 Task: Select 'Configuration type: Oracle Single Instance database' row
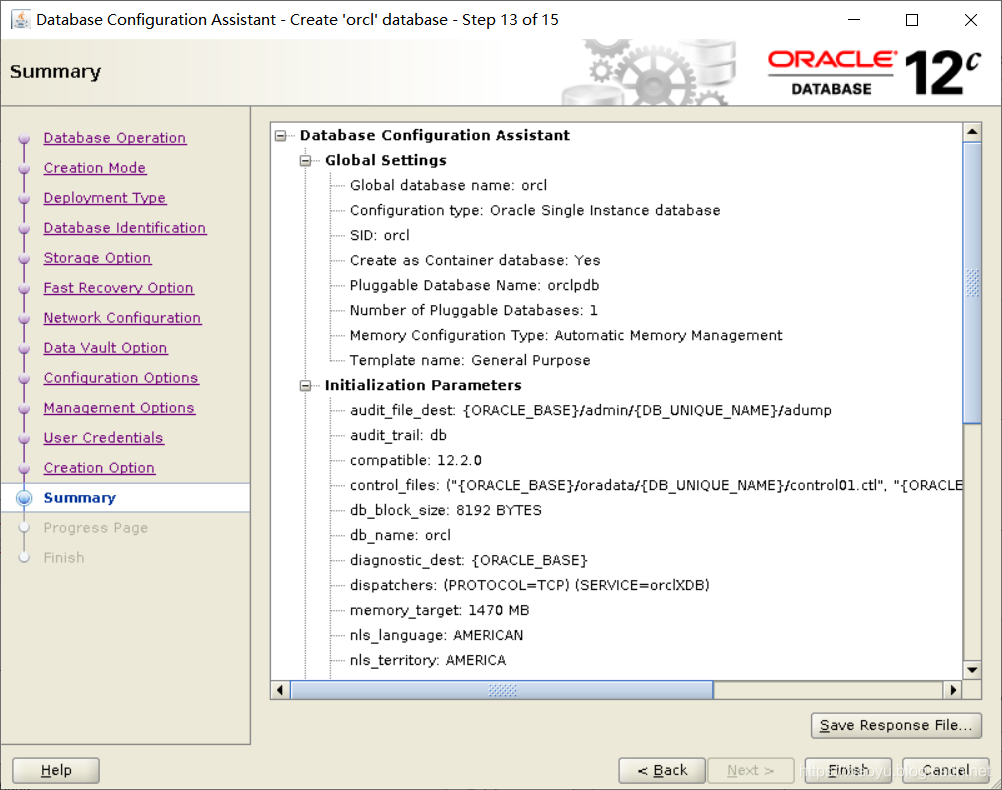[535, 210]
